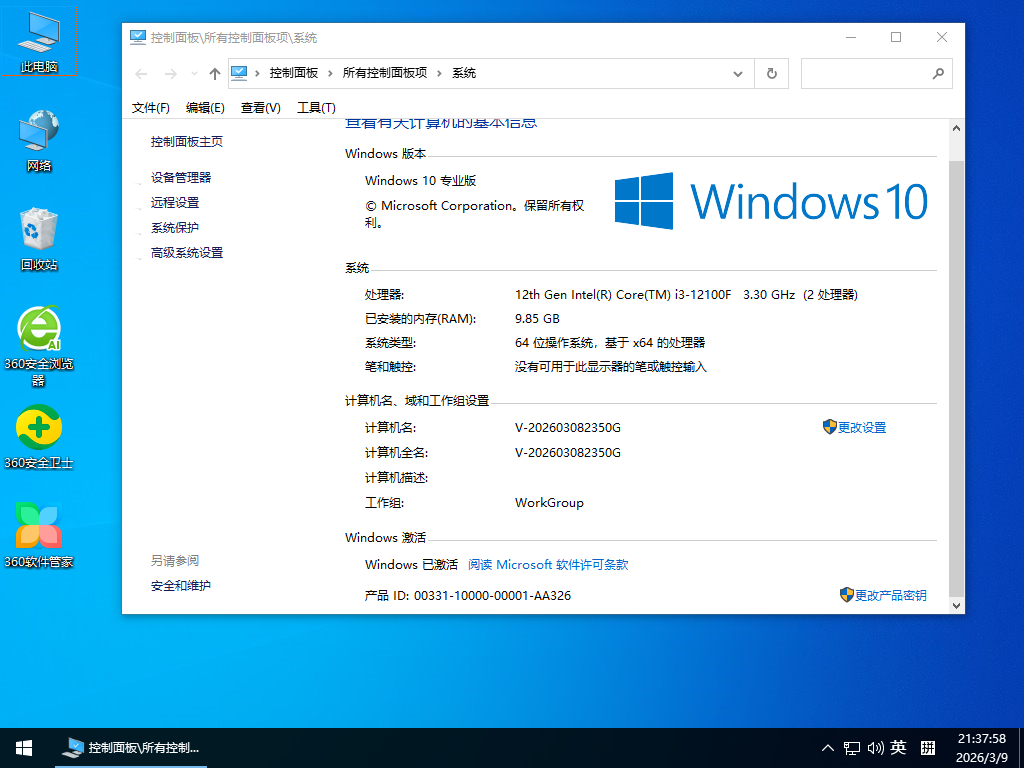Expand hidden icons in the system tray
Image resolution: width=1024 pixels, height=768 pixels.
[x=827, y=747]
